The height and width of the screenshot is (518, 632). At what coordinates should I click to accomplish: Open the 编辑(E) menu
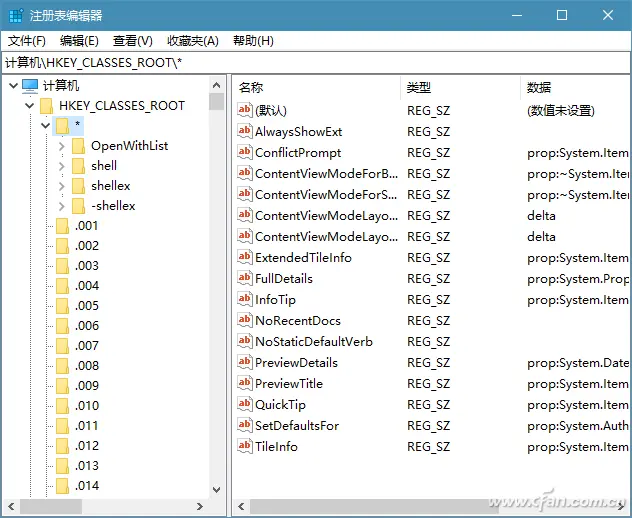tap(79, 41)
